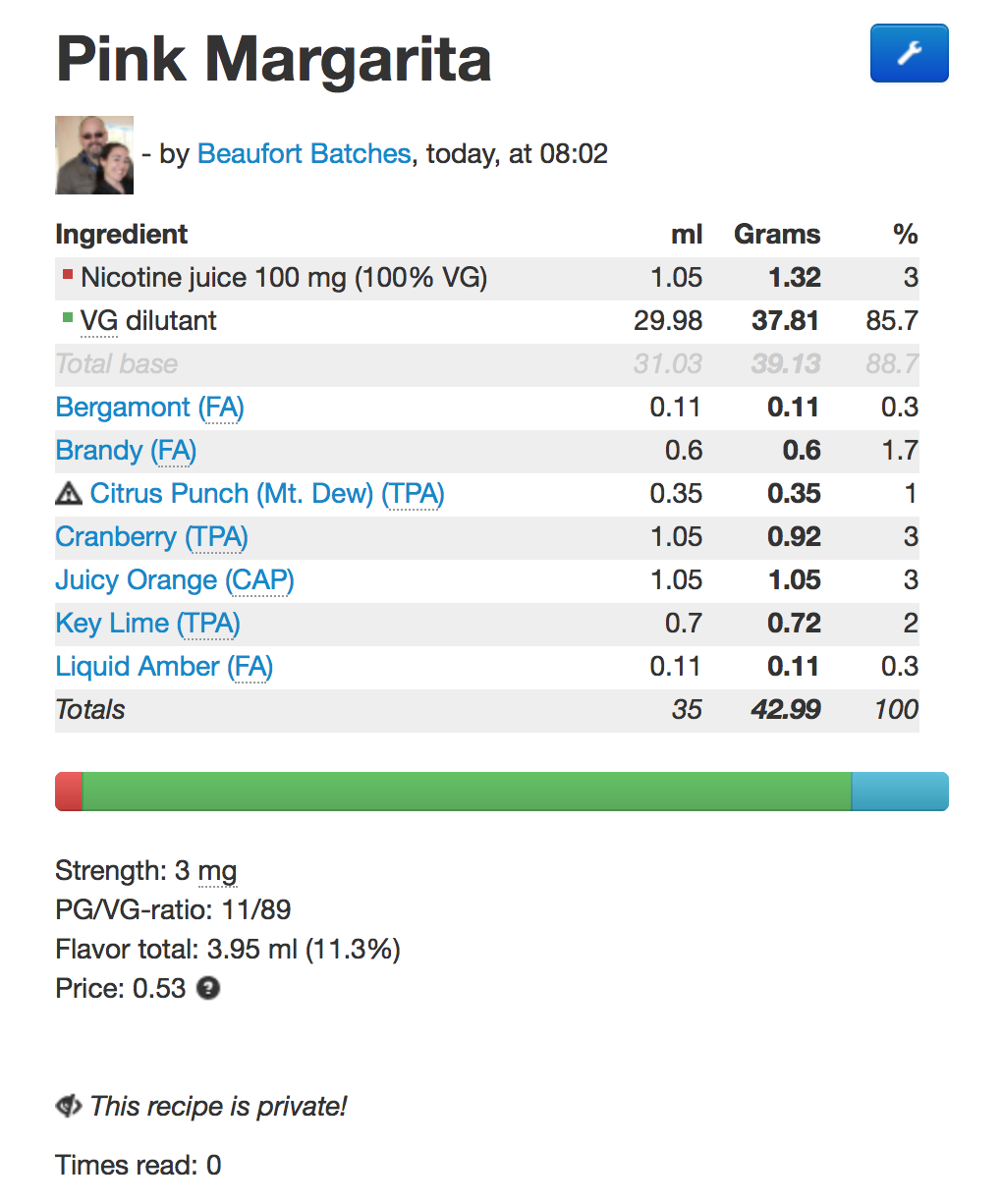Screen dimensions: 1002x1204
Task: Click the private recipe eye icon
Action: click(x=68, y=1106)
